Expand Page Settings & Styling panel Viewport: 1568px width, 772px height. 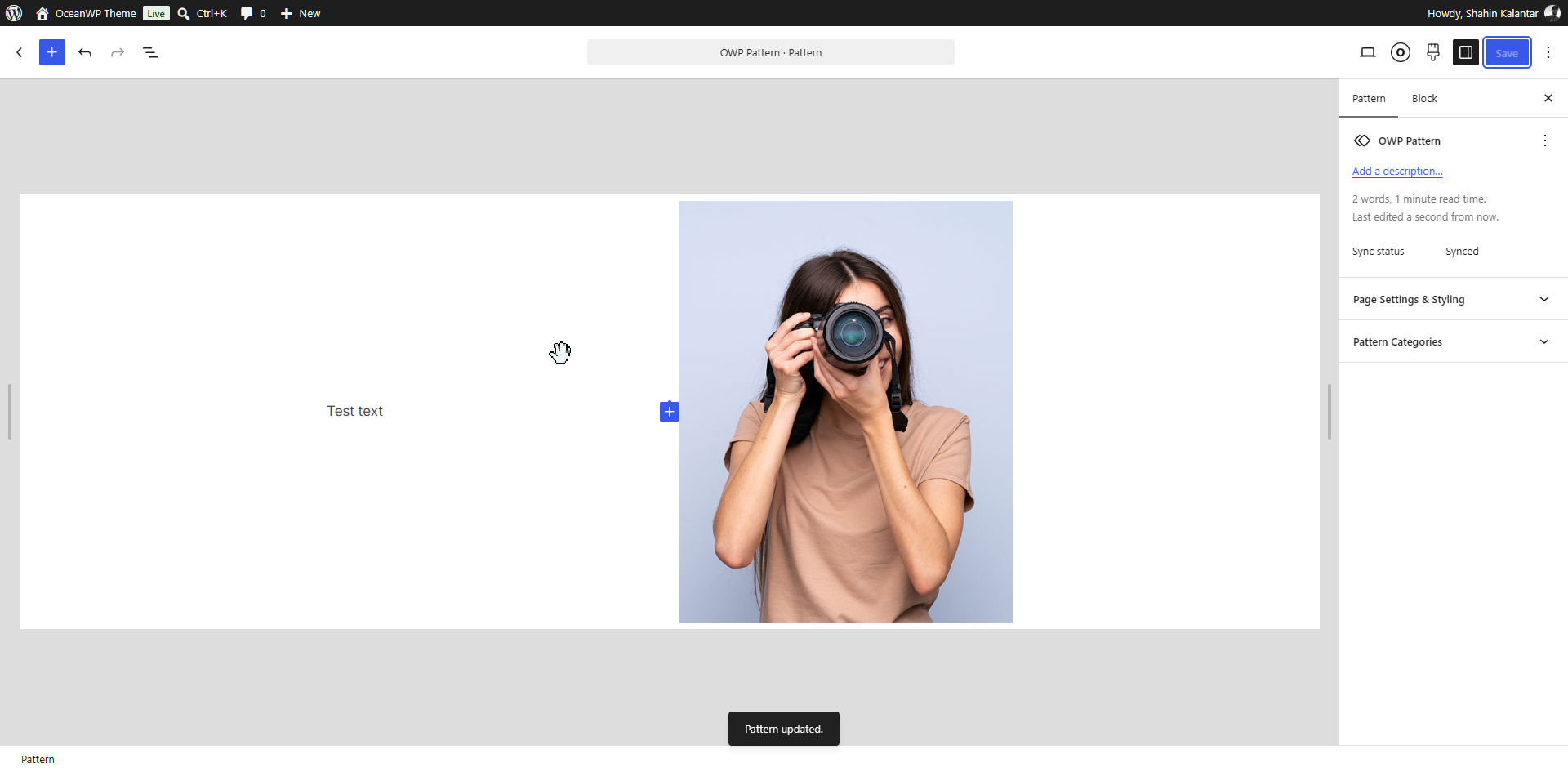pos(1453,299)
